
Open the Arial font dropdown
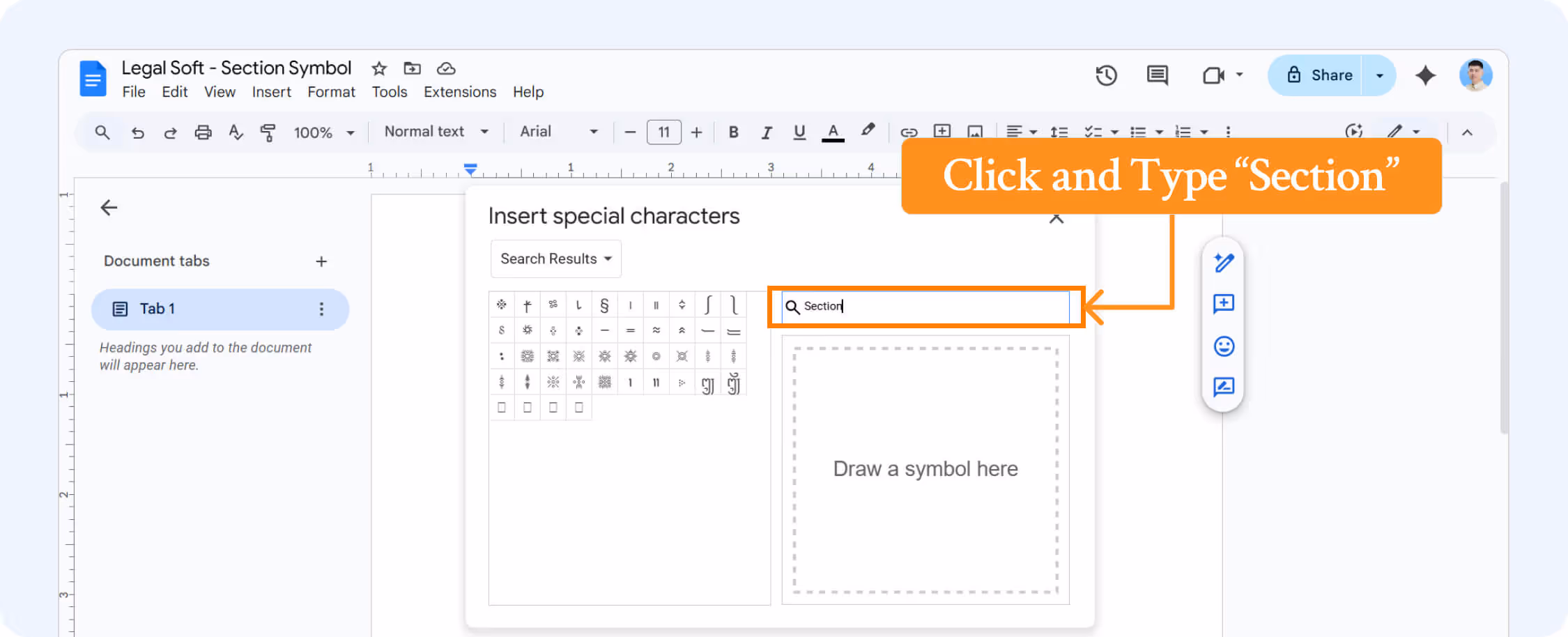[x=558, y=131]
